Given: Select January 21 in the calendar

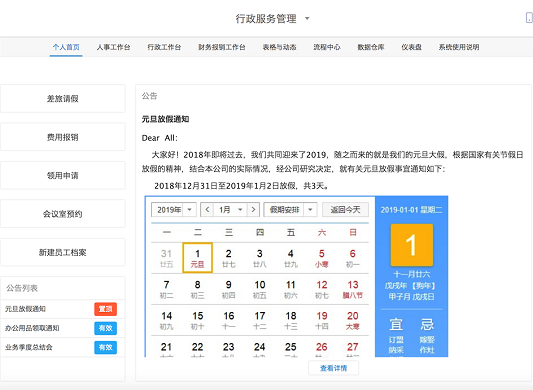Looking at the screenshot, I should point(167,347).
